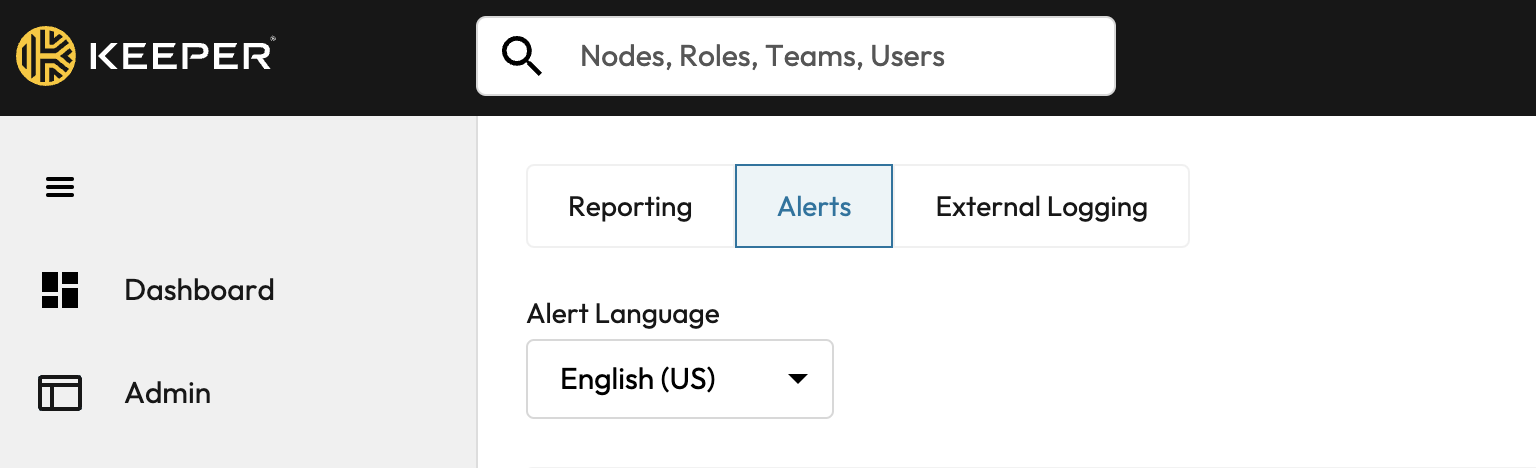This screenshot has width=1536, height=468.
Task: Click the English (US) selected value
Action: (x=638, y=380)
